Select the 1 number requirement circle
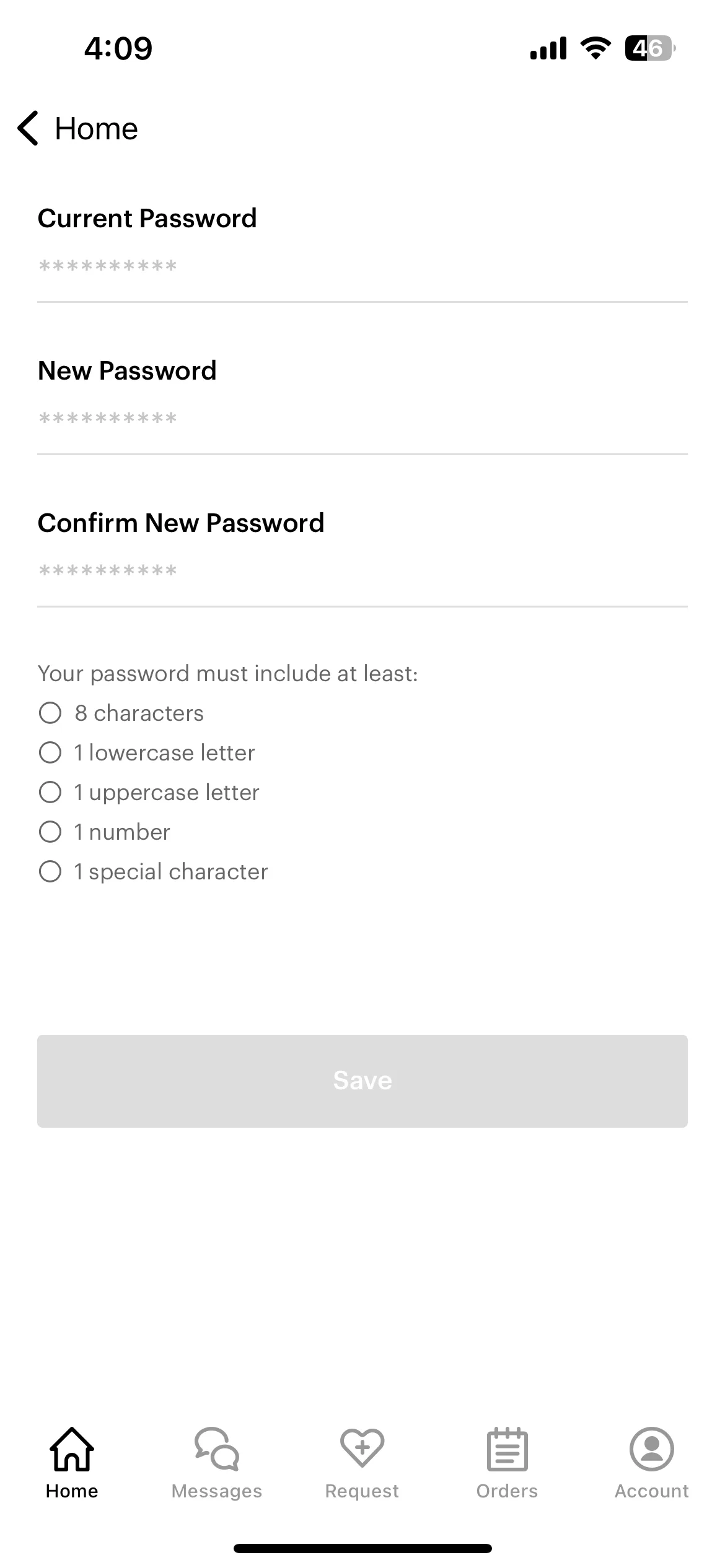725x1568 pixels. click(50, 832)
